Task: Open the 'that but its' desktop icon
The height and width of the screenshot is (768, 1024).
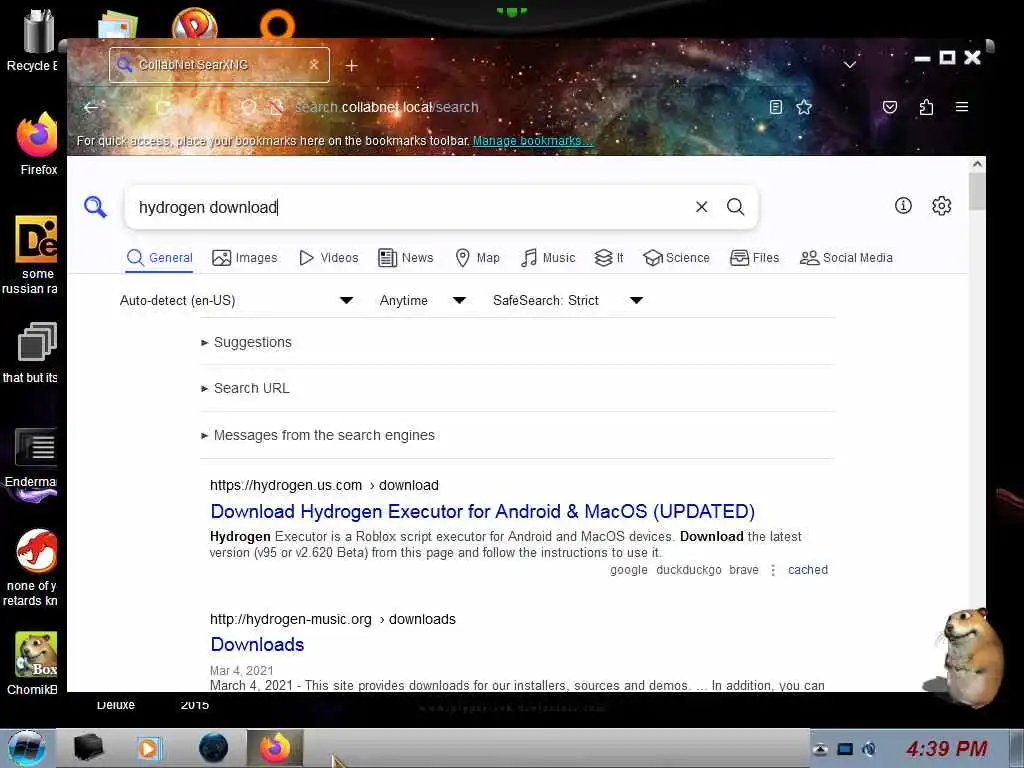Action: [31, 353]
